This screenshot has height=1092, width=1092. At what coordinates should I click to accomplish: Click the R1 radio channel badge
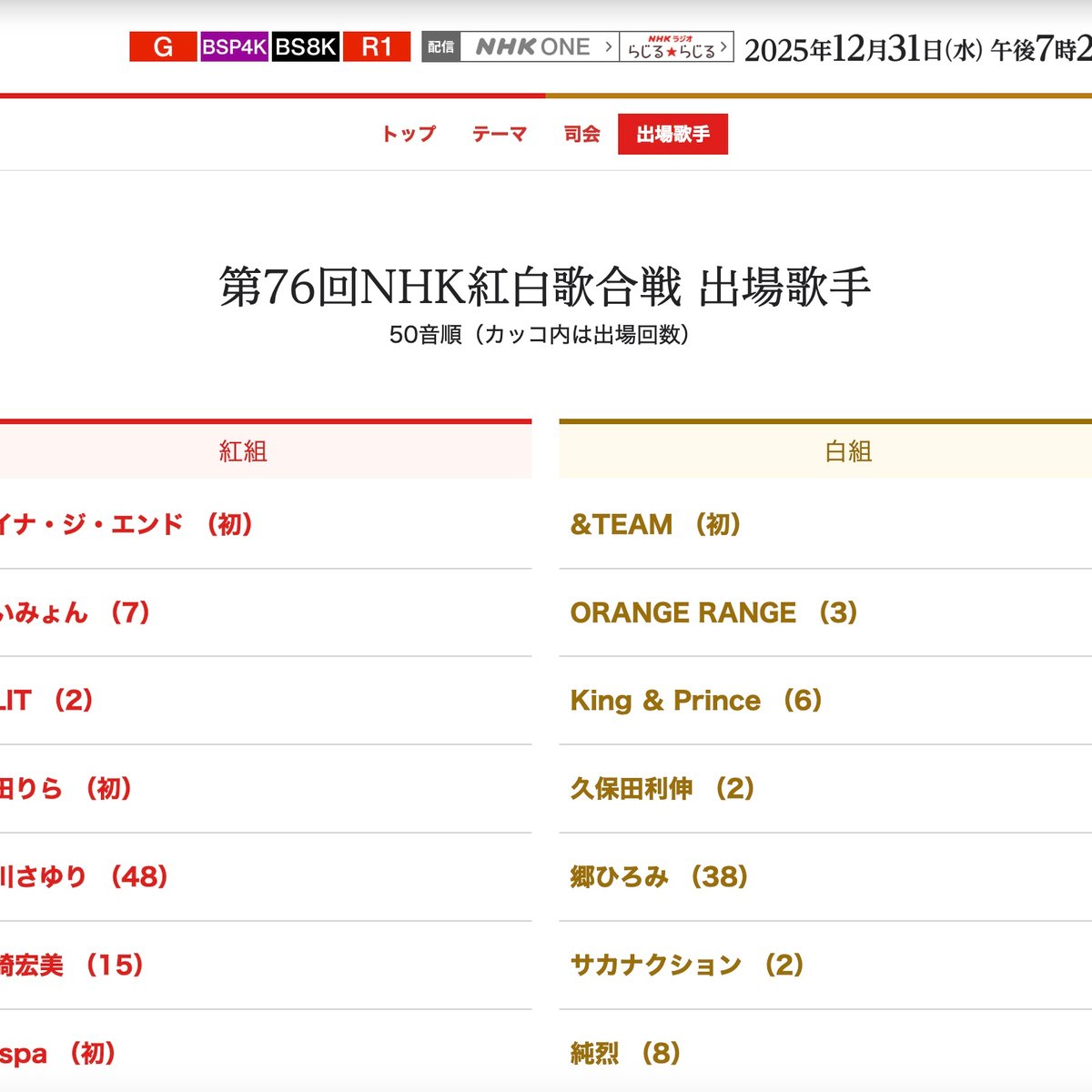coord(379,47)
